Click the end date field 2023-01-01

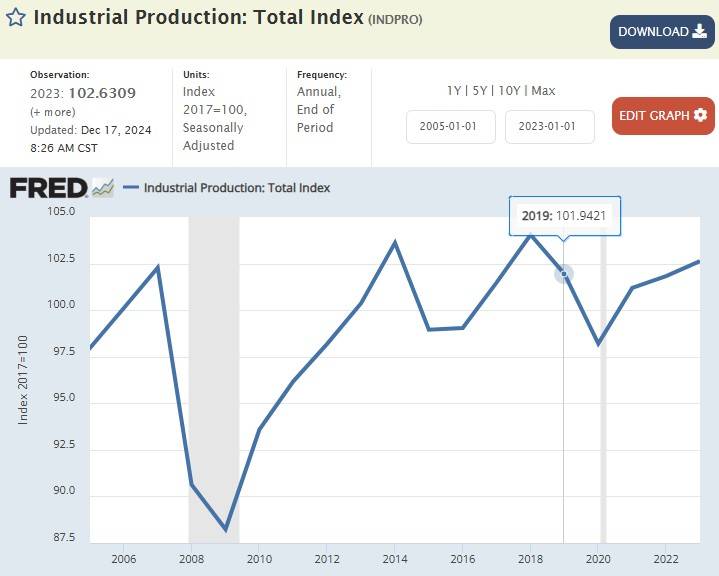(x=549, y=127)
